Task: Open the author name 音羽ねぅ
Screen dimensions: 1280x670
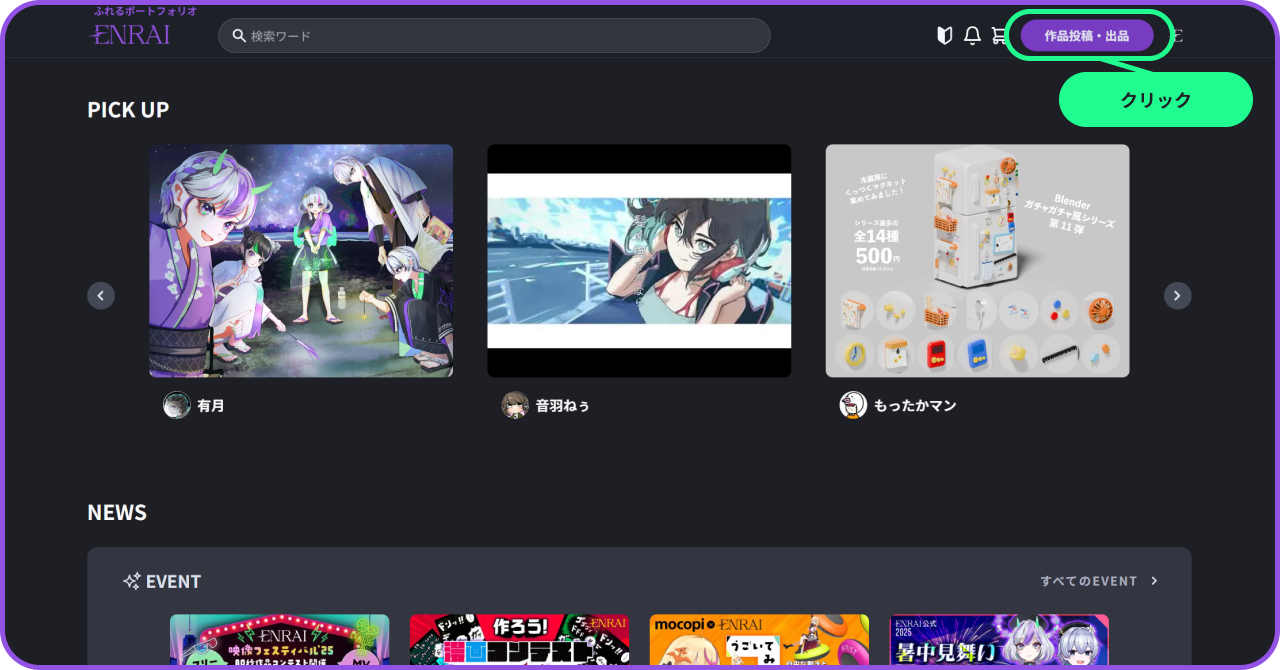Action: pos(563,406)
